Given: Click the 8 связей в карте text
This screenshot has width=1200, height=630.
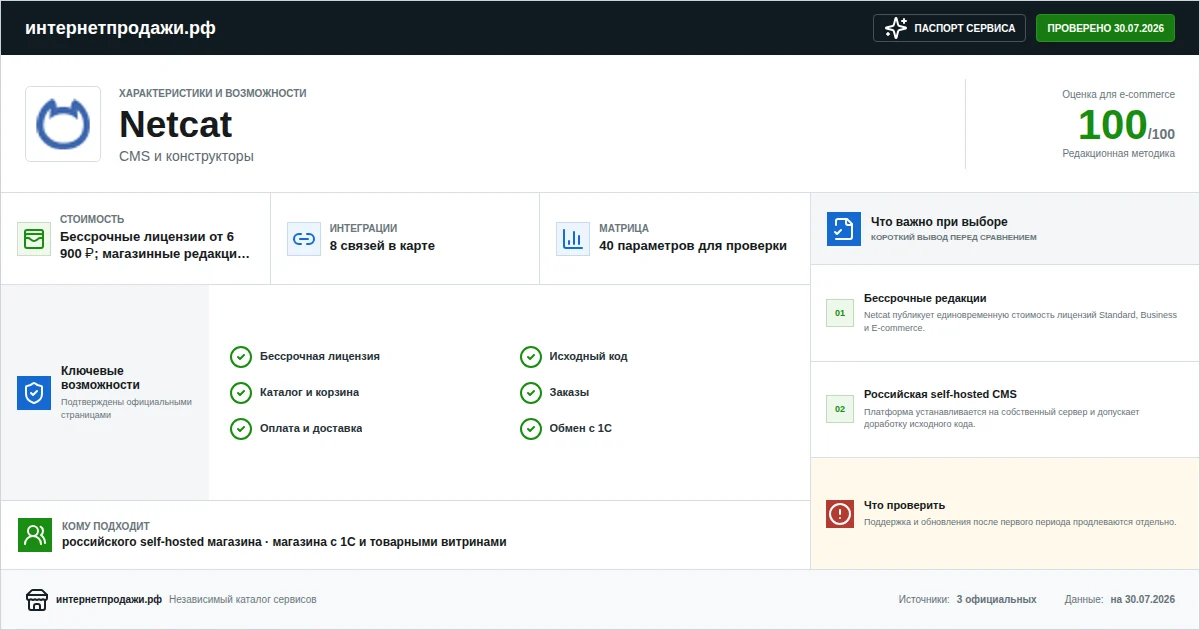Looking at the screenshot, I should click(x=382, y=246).
